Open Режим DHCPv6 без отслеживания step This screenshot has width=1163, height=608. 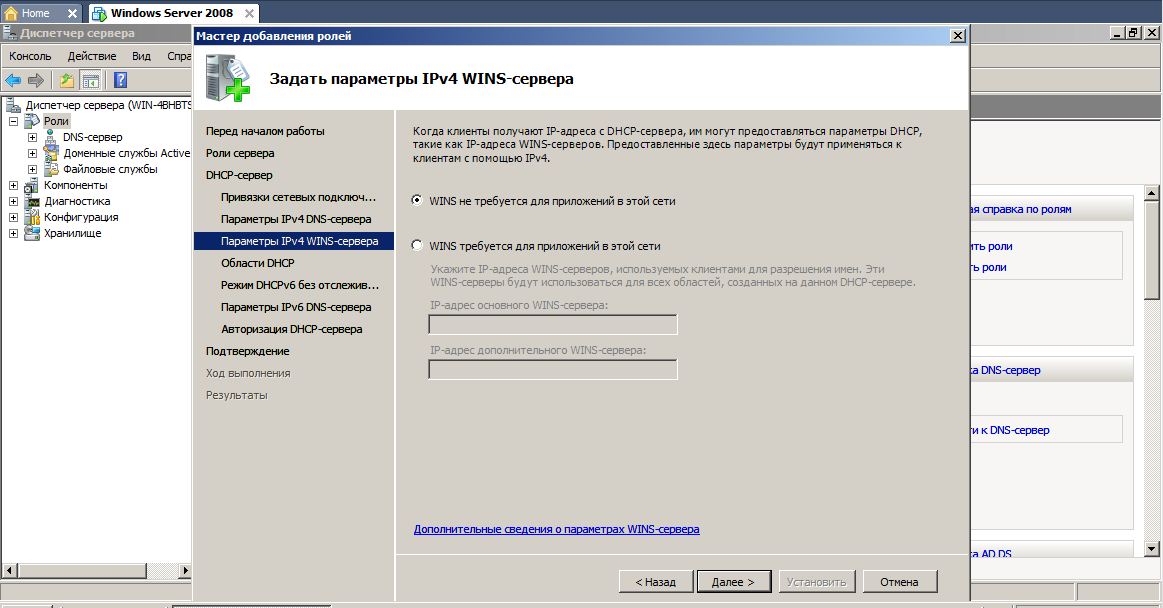pos(300,285)
